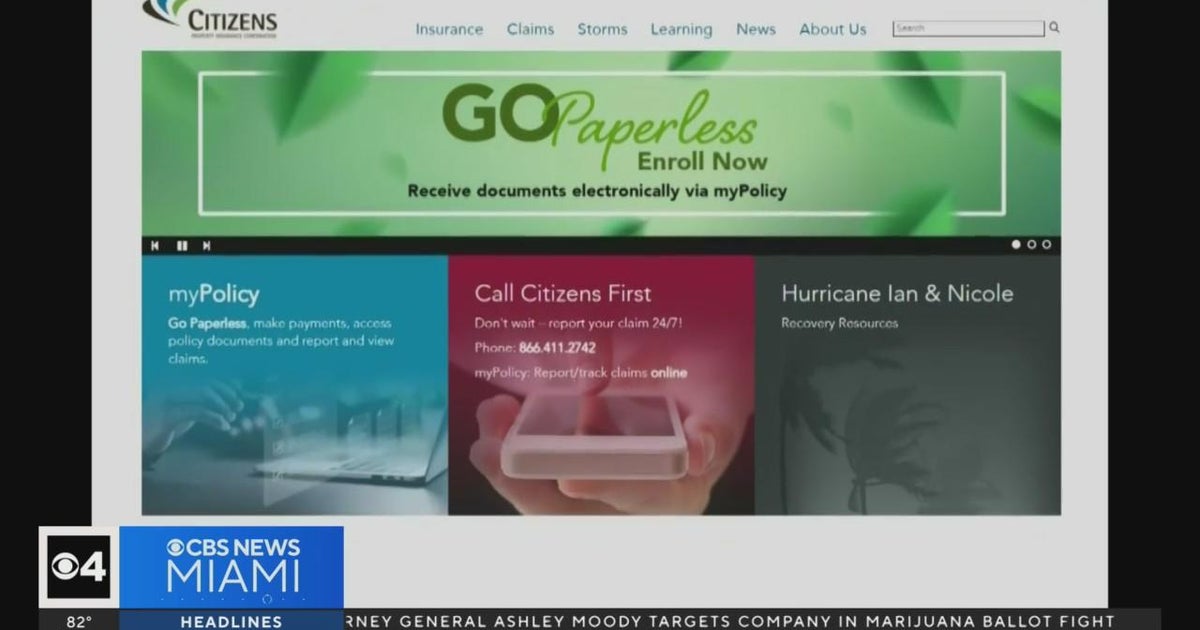1200x630 pixels.
Task: Click into the Search field
Action: coord(968,28)
